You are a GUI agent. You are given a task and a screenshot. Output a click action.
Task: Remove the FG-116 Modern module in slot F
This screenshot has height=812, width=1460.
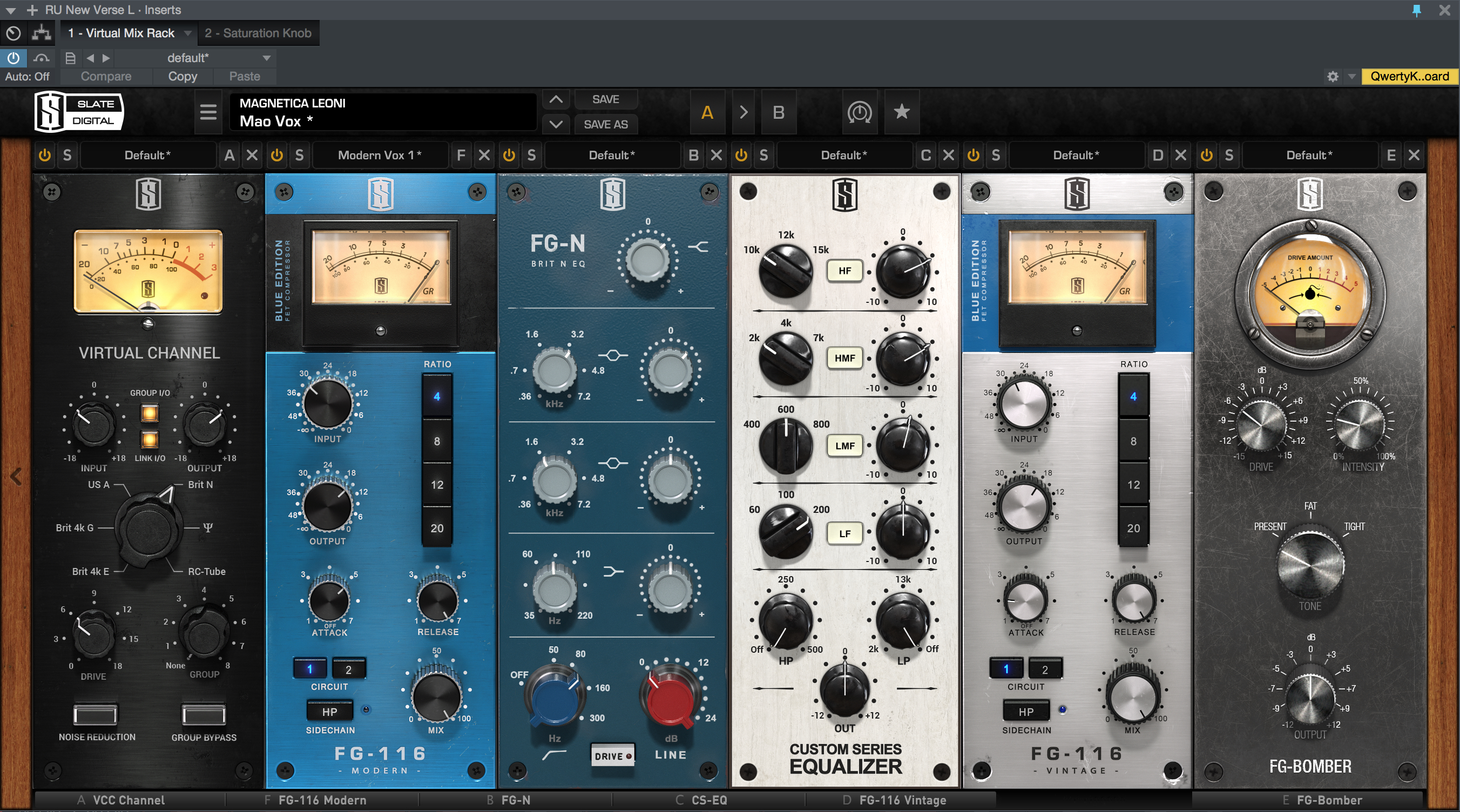(x=484, y=155)
